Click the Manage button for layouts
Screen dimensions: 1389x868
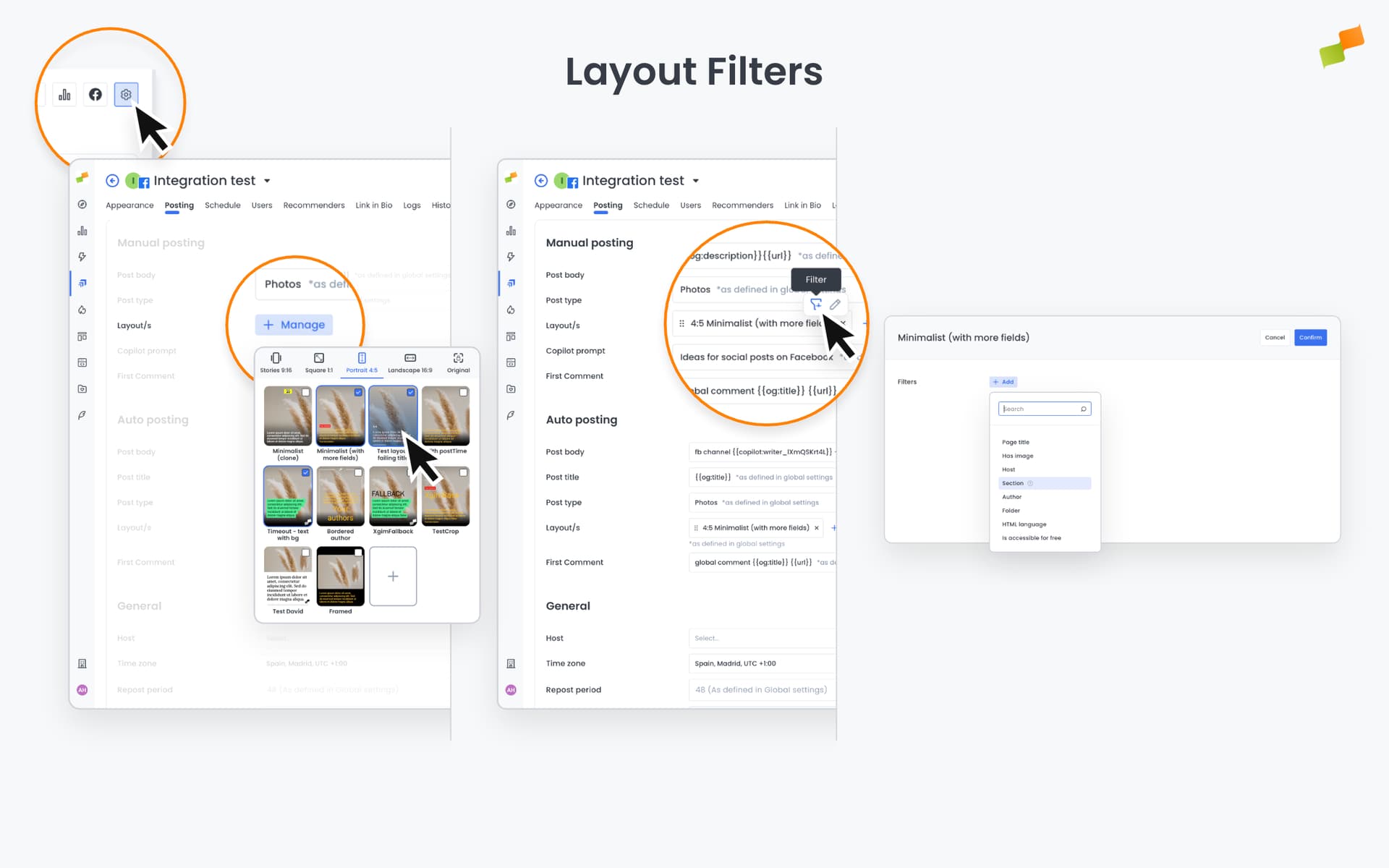[294, 324]
